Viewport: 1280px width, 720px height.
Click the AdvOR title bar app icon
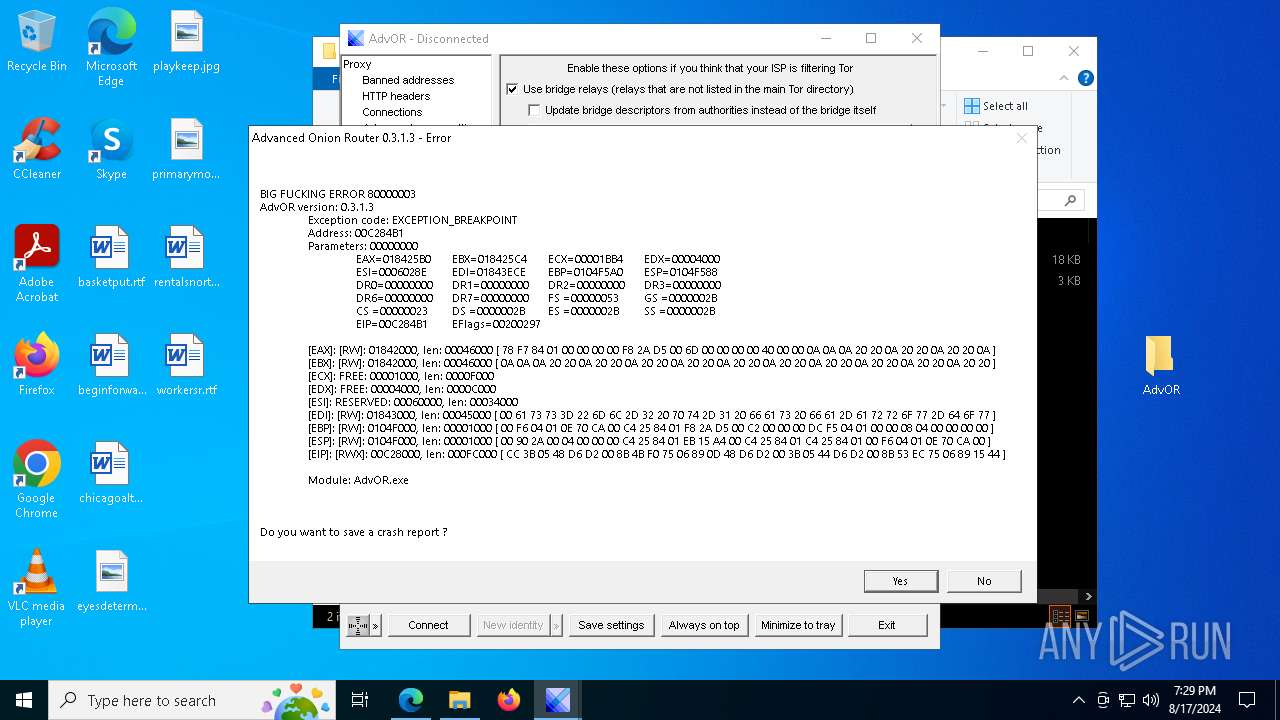pos(355,39)
